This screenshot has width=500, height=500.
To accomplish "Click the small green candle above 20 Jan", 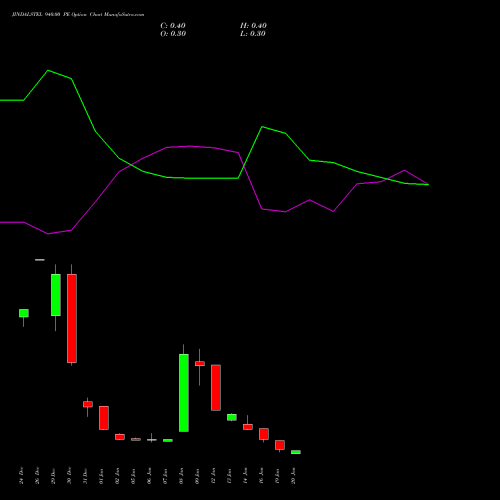I will pos(296,452).
